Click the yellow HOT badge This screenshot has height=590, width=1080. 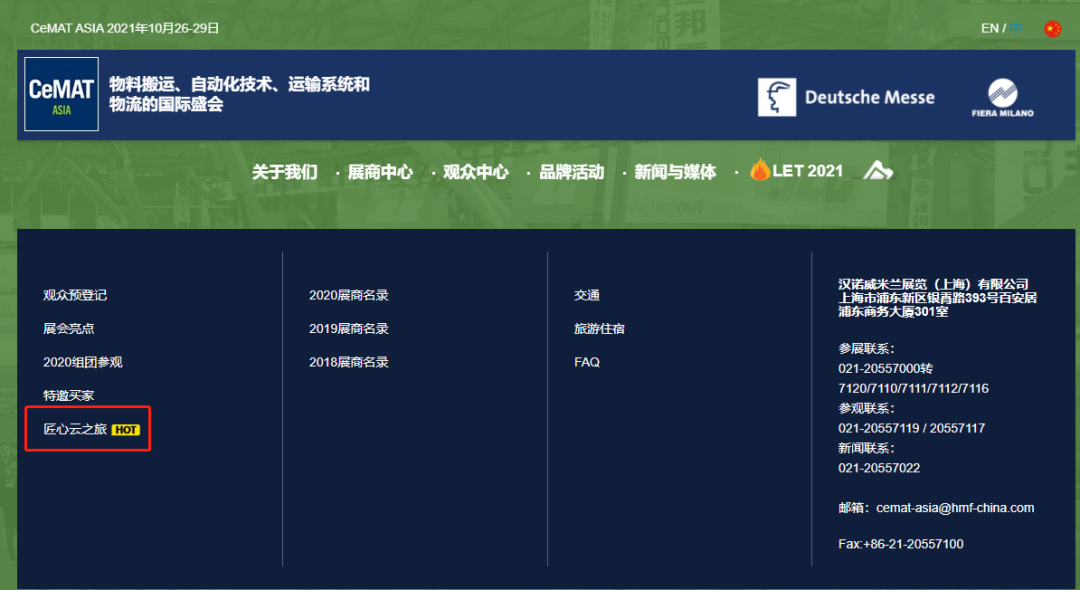coord(125,430)
